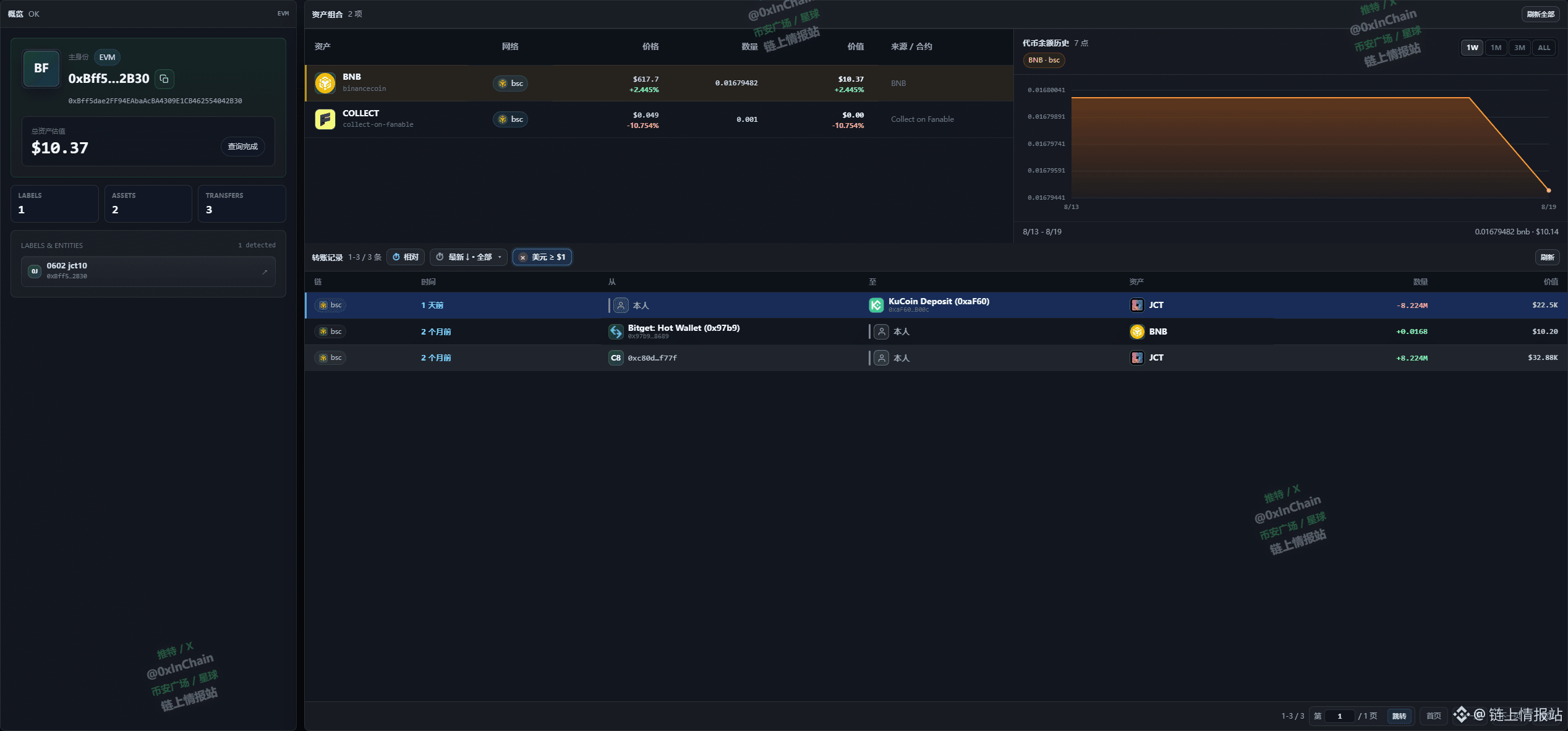This screenshot has height=731, width=1568.
Task: Click bsc chain badge in Bitget row
Action: [x=330, y=331]
